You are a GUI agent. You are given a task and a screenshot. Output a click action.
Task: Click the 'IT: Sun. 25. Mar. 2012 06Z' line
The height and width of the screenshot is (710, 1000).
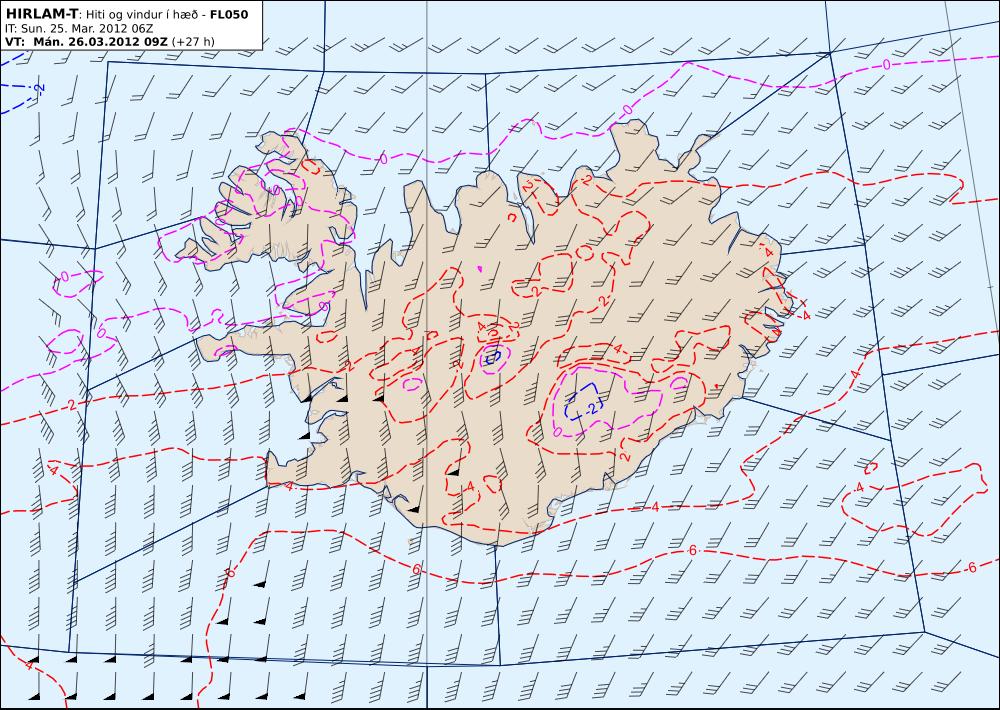click(x=78, y=29)
